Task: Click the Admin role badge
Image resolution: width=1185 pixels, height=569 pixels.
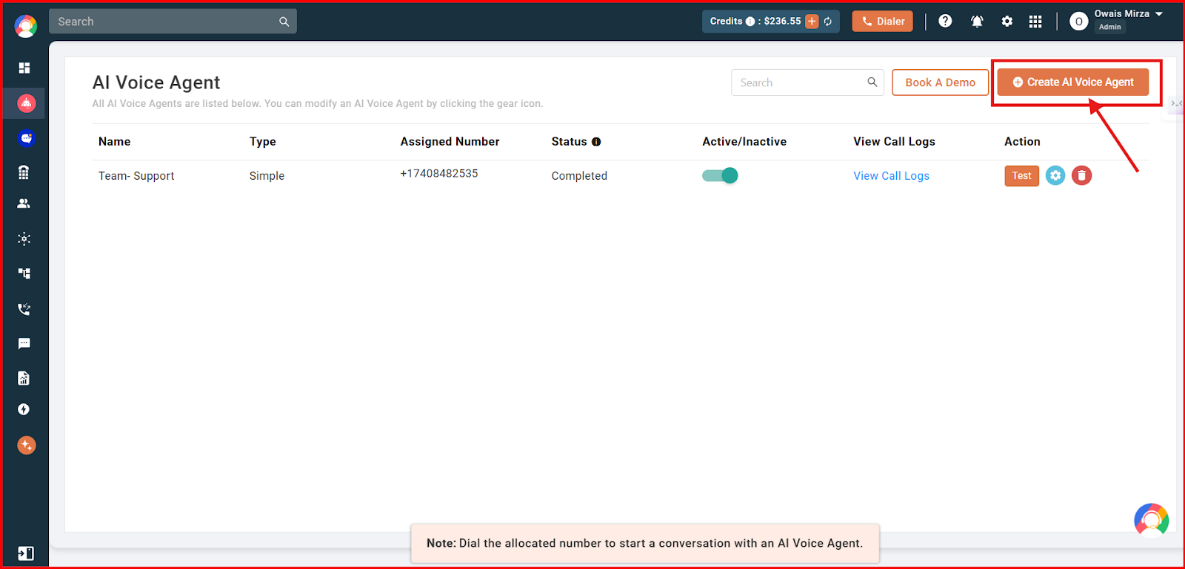Action: coord(1110,26)
